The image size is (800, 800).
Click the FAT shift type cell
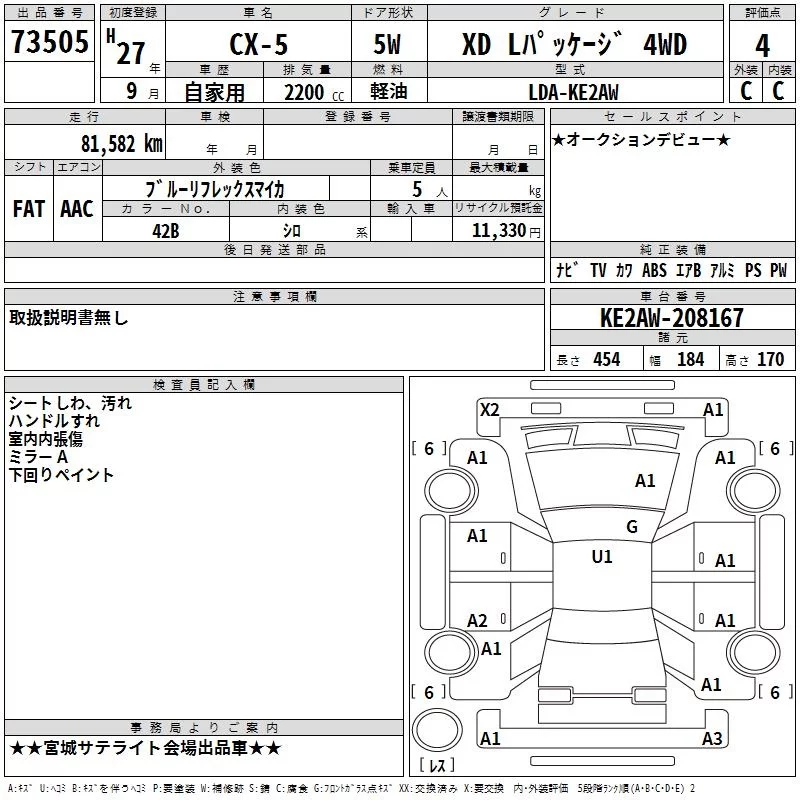(28, 208)
